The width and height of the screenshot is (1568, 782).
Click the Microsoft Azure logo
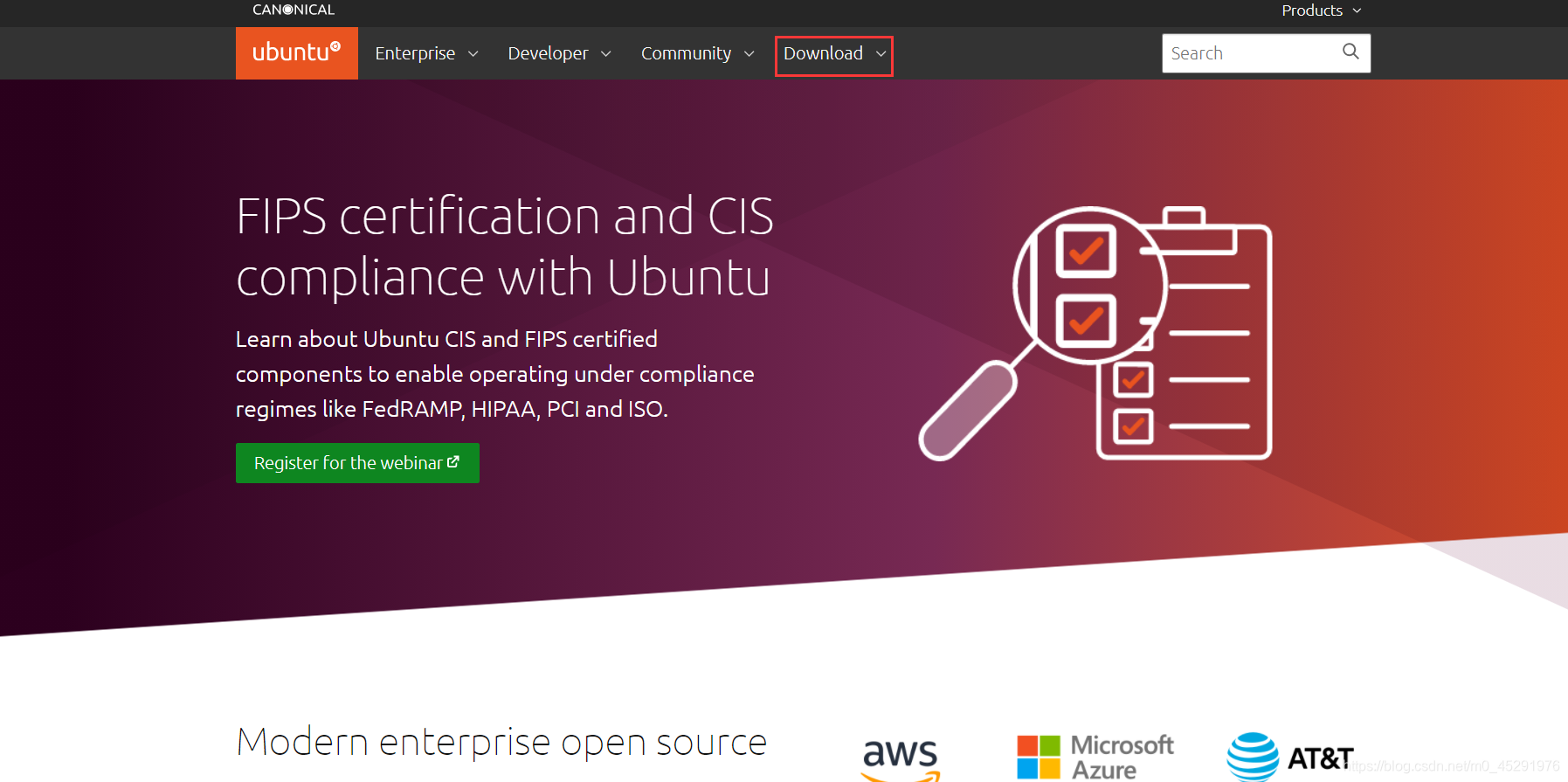tap(1095, 757)
